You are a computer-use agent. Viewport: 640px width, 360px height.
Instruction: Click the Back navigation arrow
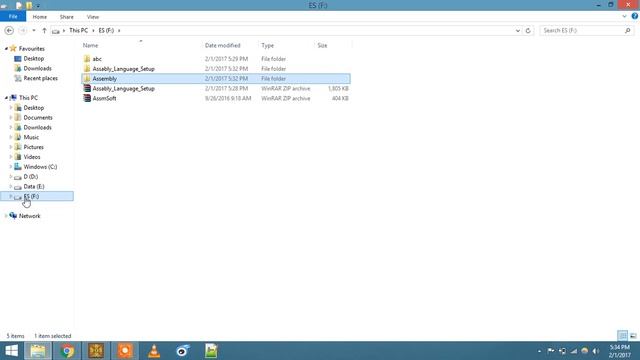[x=9, y=31]
